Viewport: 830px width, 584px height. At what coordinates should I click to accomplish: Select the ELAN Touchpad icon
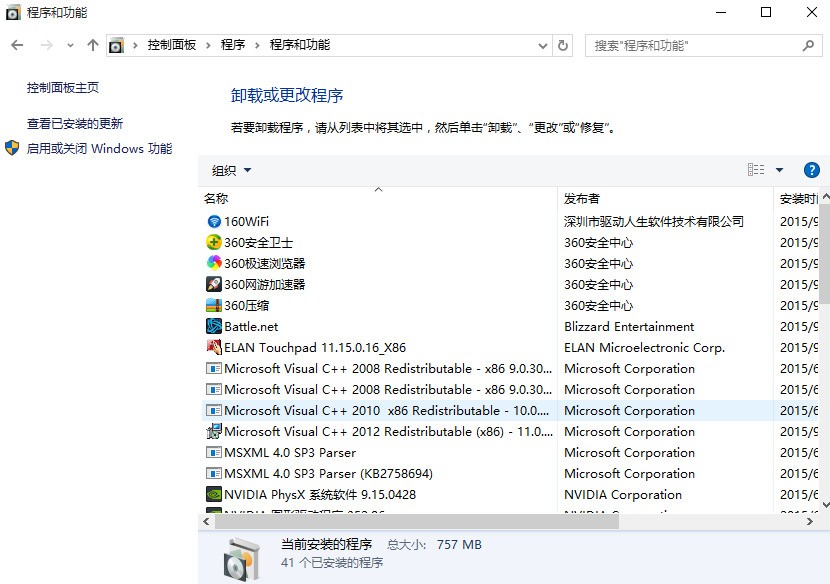point(214,347)
